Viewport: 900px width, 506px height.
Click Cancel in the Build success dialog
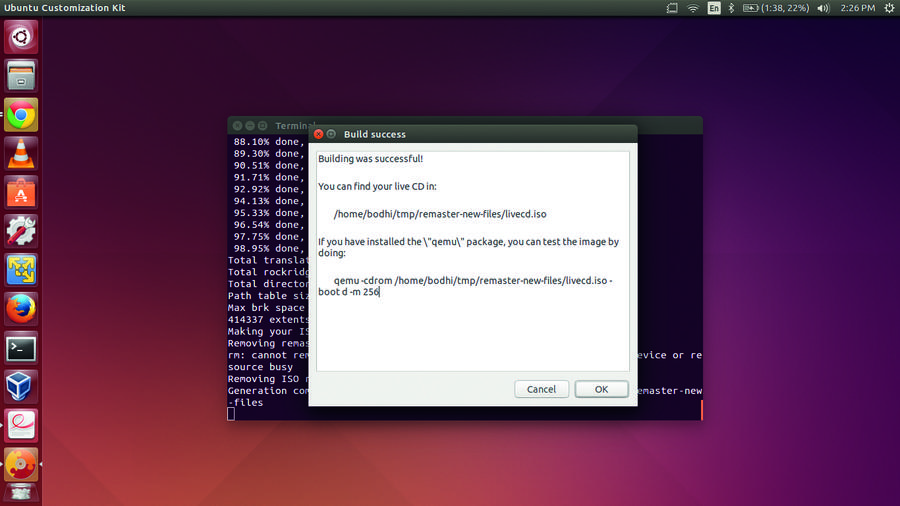(541, 389)
